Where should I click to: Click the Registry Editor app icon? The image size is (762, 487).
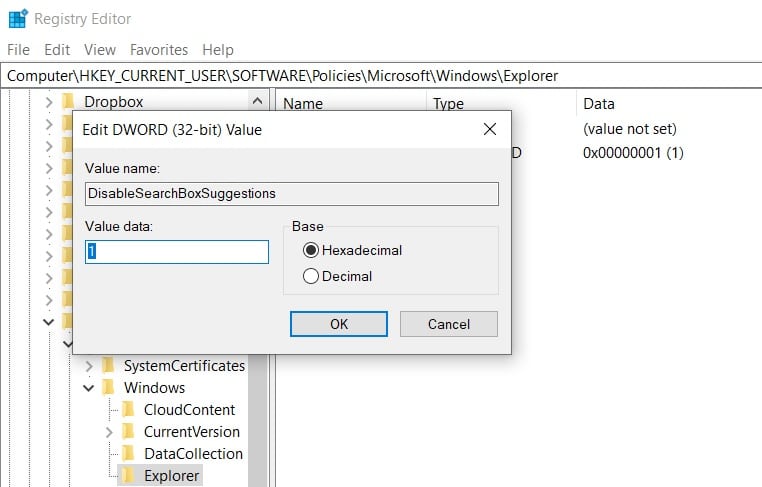17,19
